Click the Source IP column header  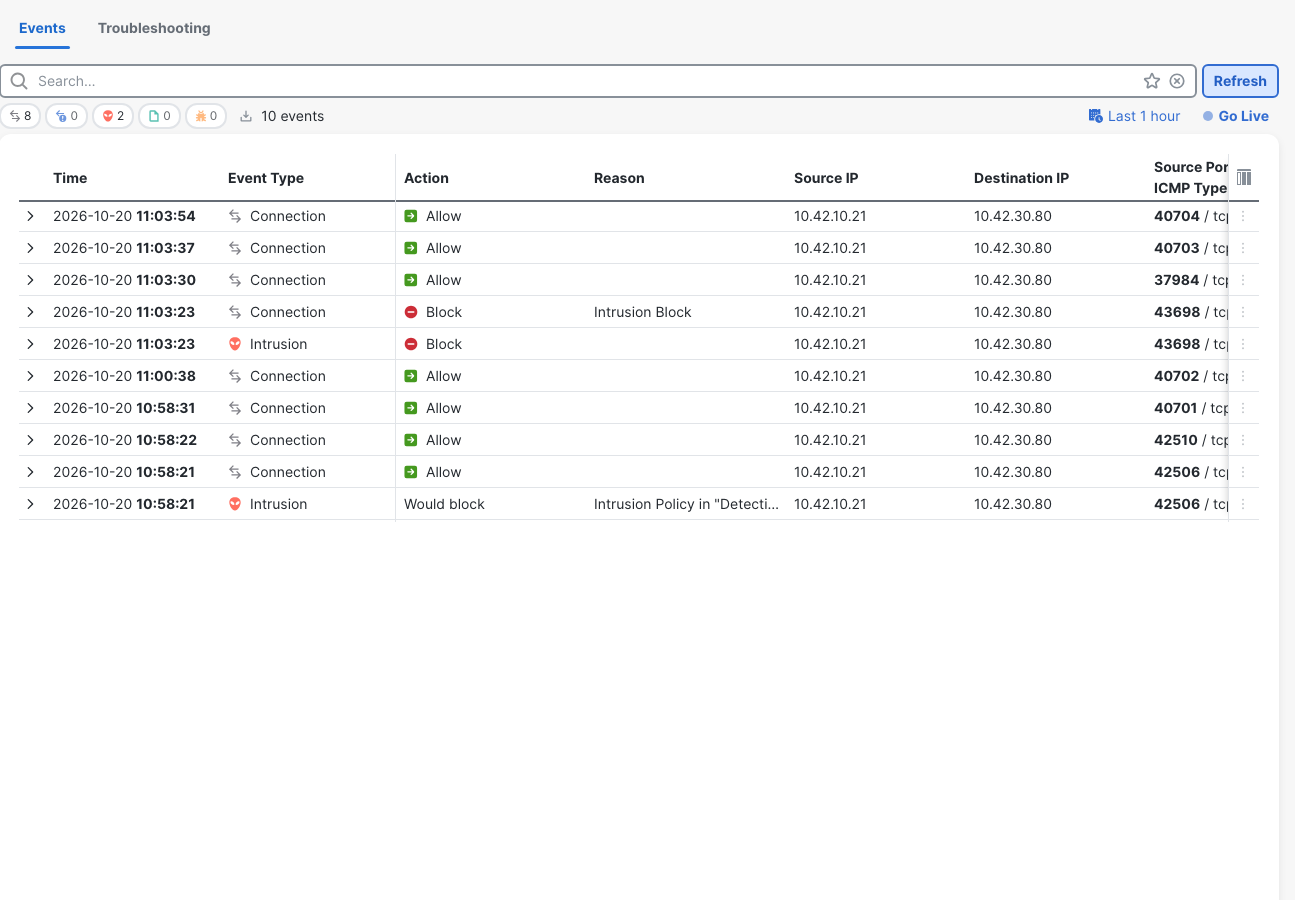pyautogui.click(x=826, y=178)
